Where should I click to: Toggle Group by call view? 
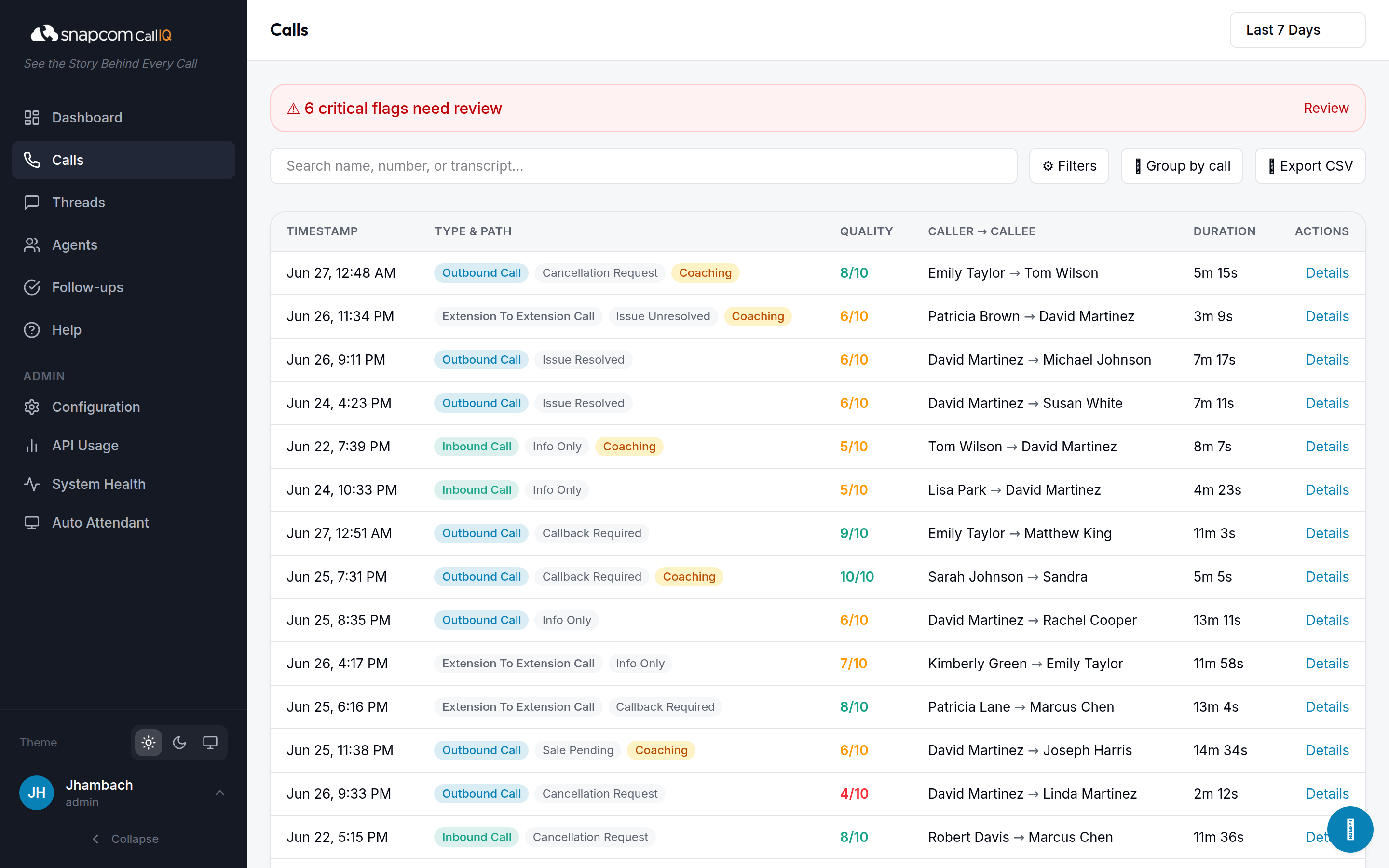click(x=1182, y=166)
